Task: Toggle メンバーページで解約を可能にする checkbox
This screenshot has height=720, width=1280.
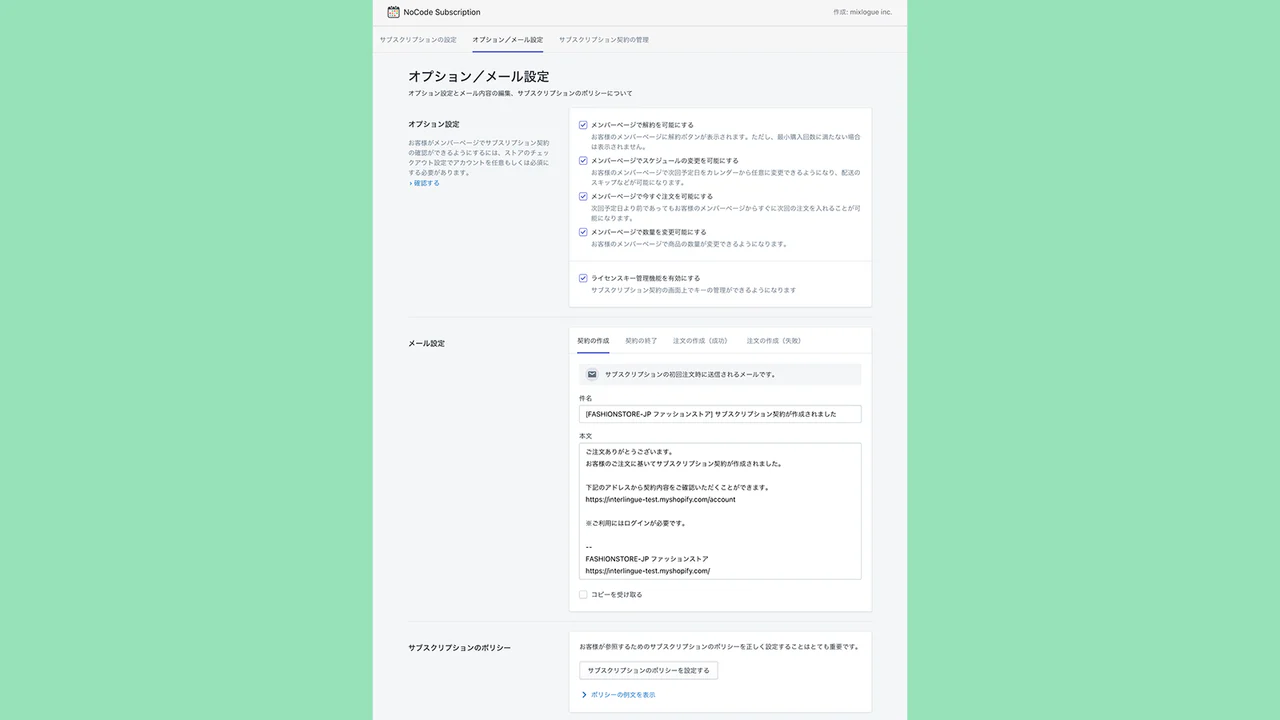Action: (x=583, y=125)
